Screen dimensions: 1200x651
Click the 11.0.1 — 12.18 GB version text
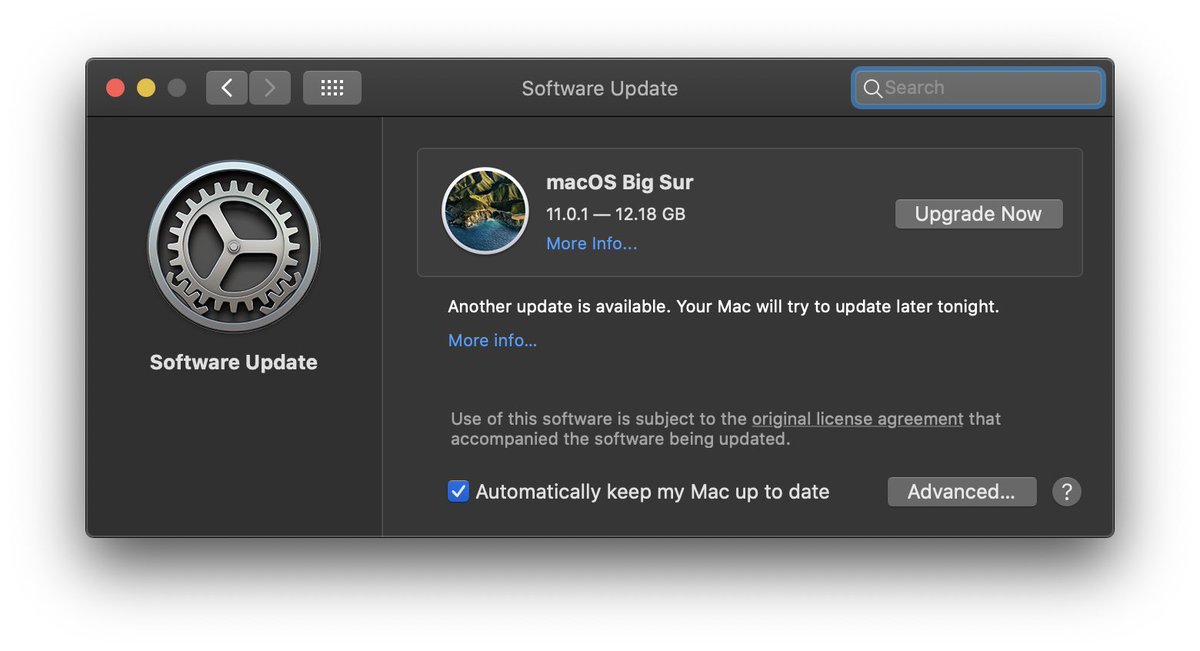615,214
